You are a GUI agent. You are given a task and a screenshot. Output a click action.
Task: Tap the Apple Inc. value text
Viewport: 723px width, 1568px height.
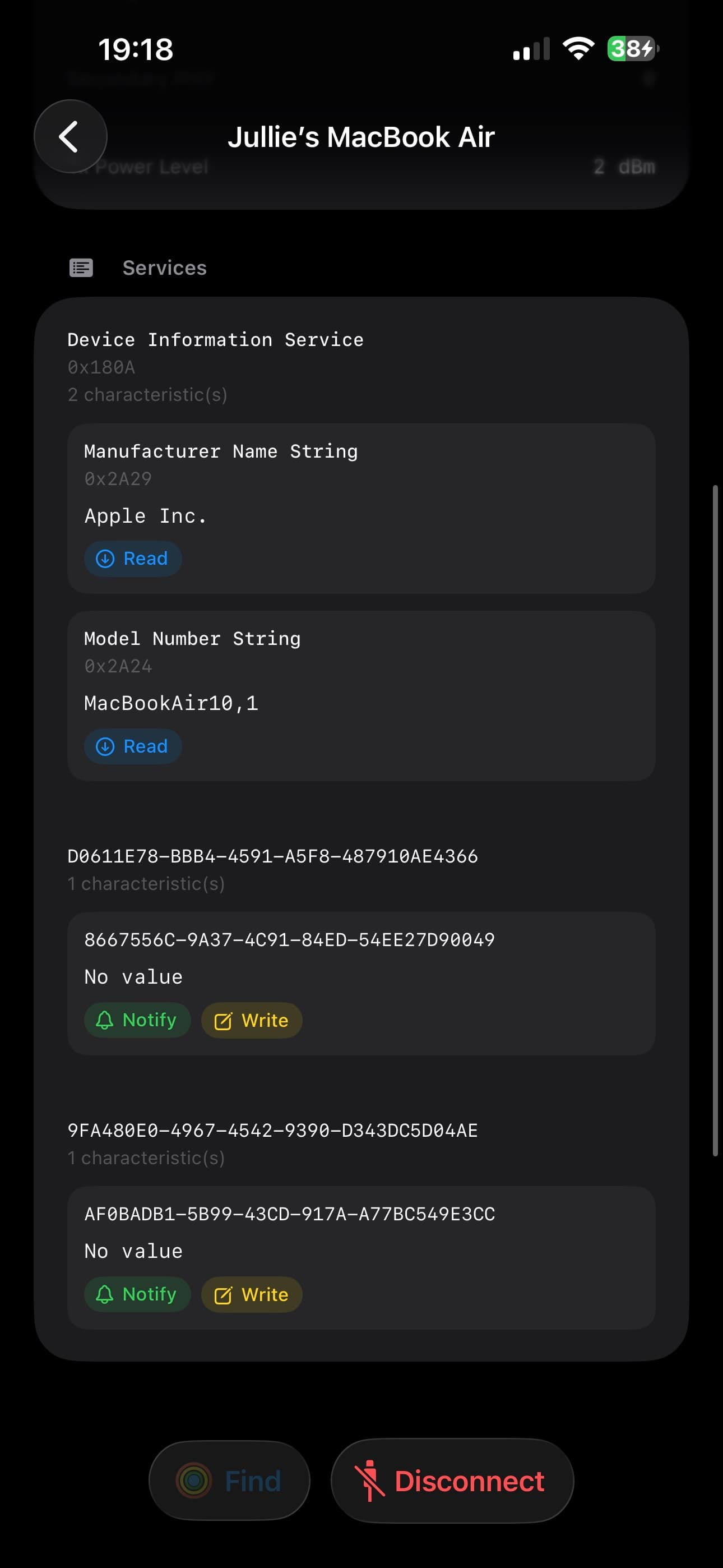tap(146, 516)
